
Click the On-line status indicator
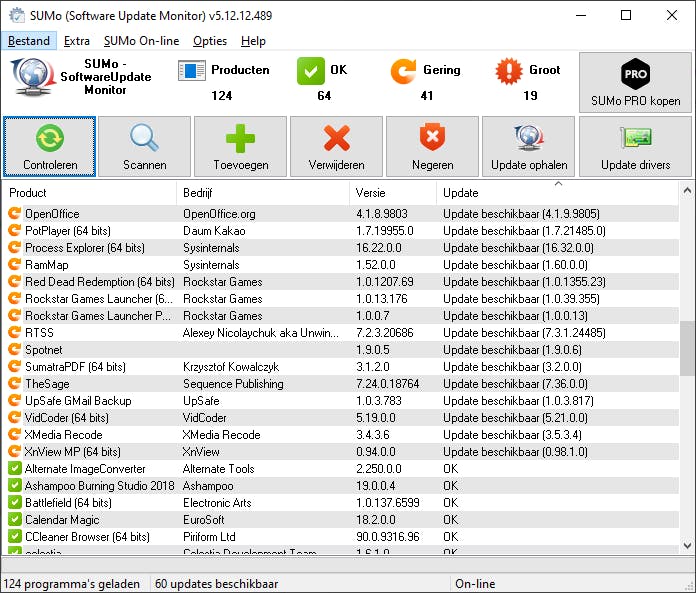click(x=475, y=583)
